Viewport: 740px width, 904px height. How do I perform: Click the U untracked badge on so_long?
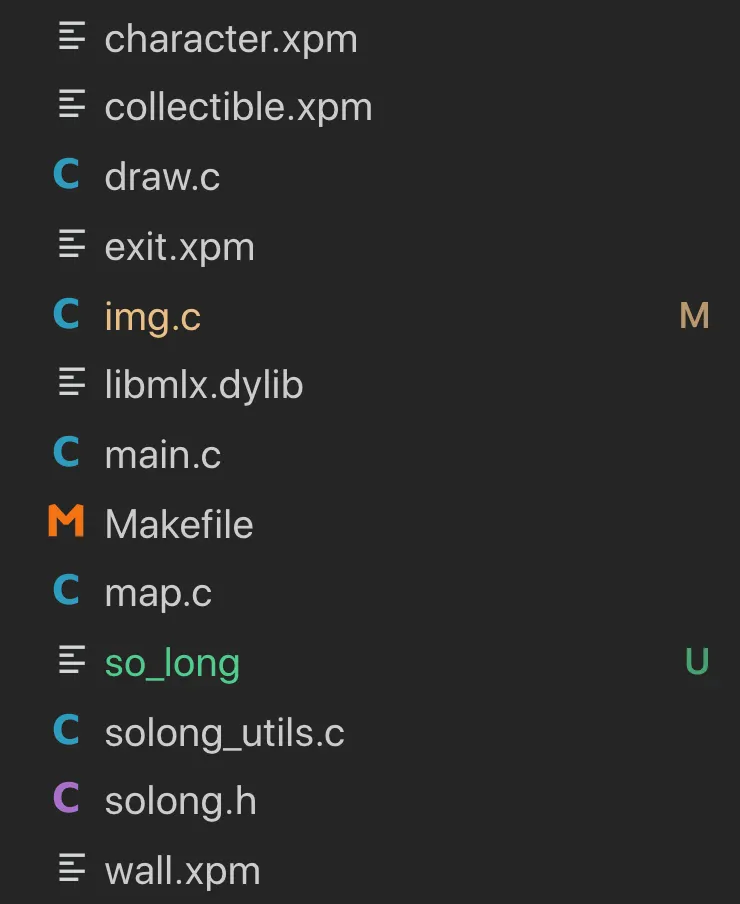click(697, 662)
